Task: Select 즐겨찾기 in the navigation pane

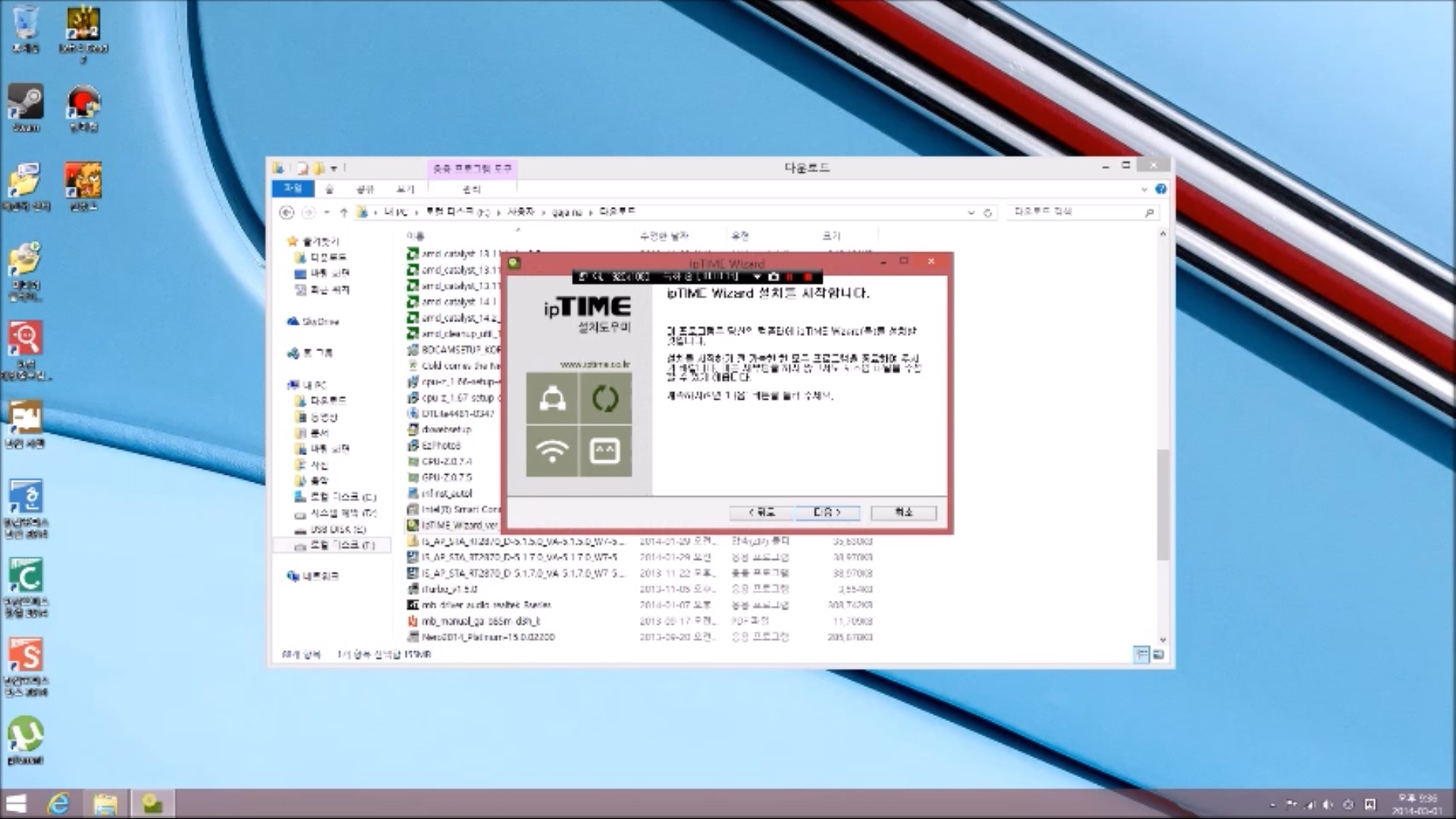Action: click(321, 242)
